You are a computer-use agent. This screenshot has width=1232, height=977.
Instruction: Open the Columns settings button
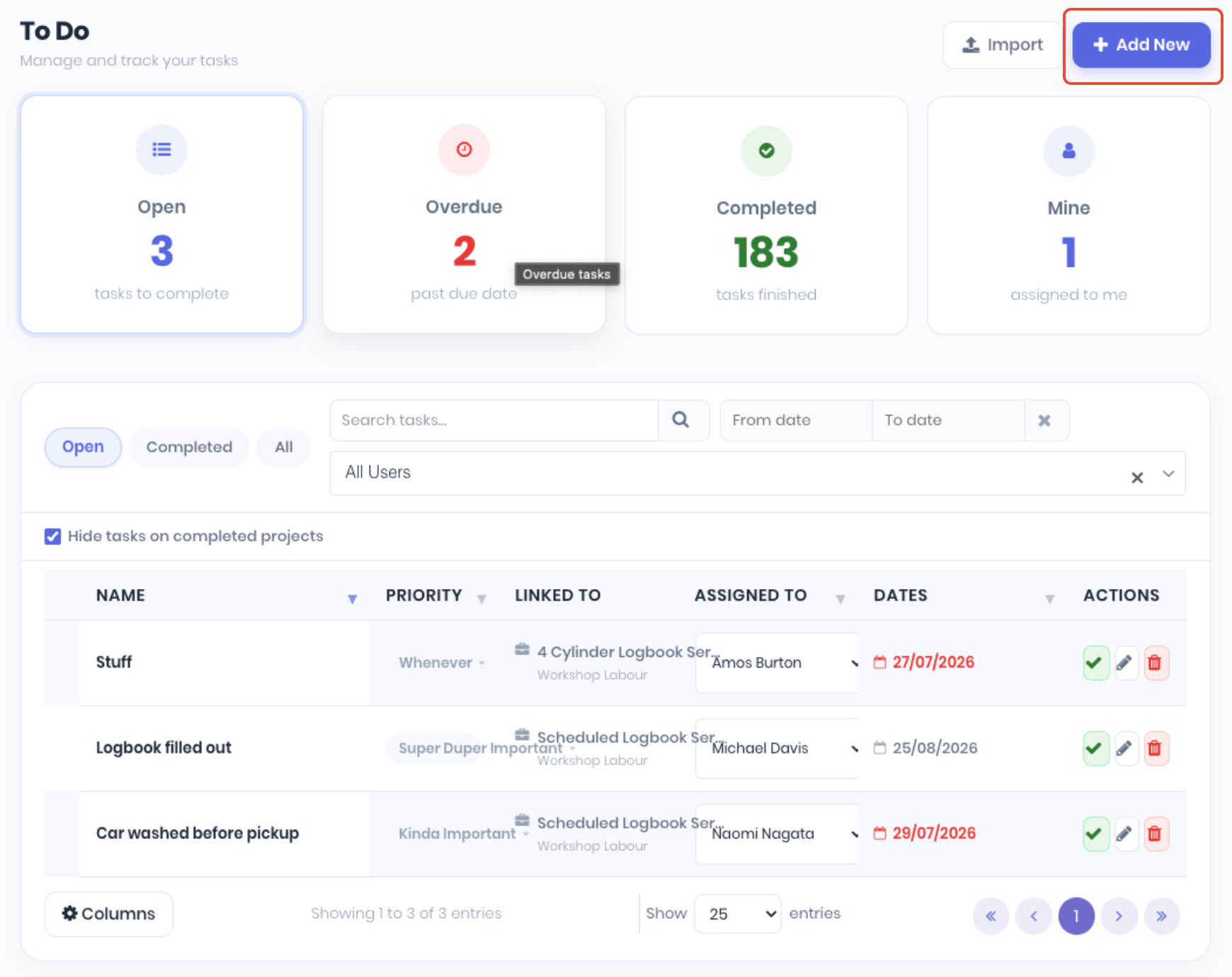[x=108, y=914]
